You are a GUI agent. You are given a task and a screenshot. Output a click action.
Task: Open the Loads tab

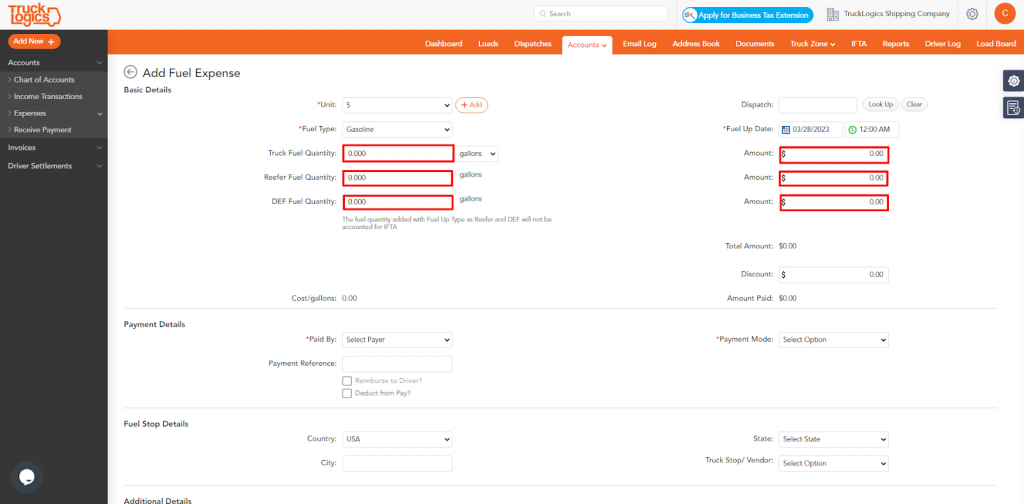tap(488, 44)
